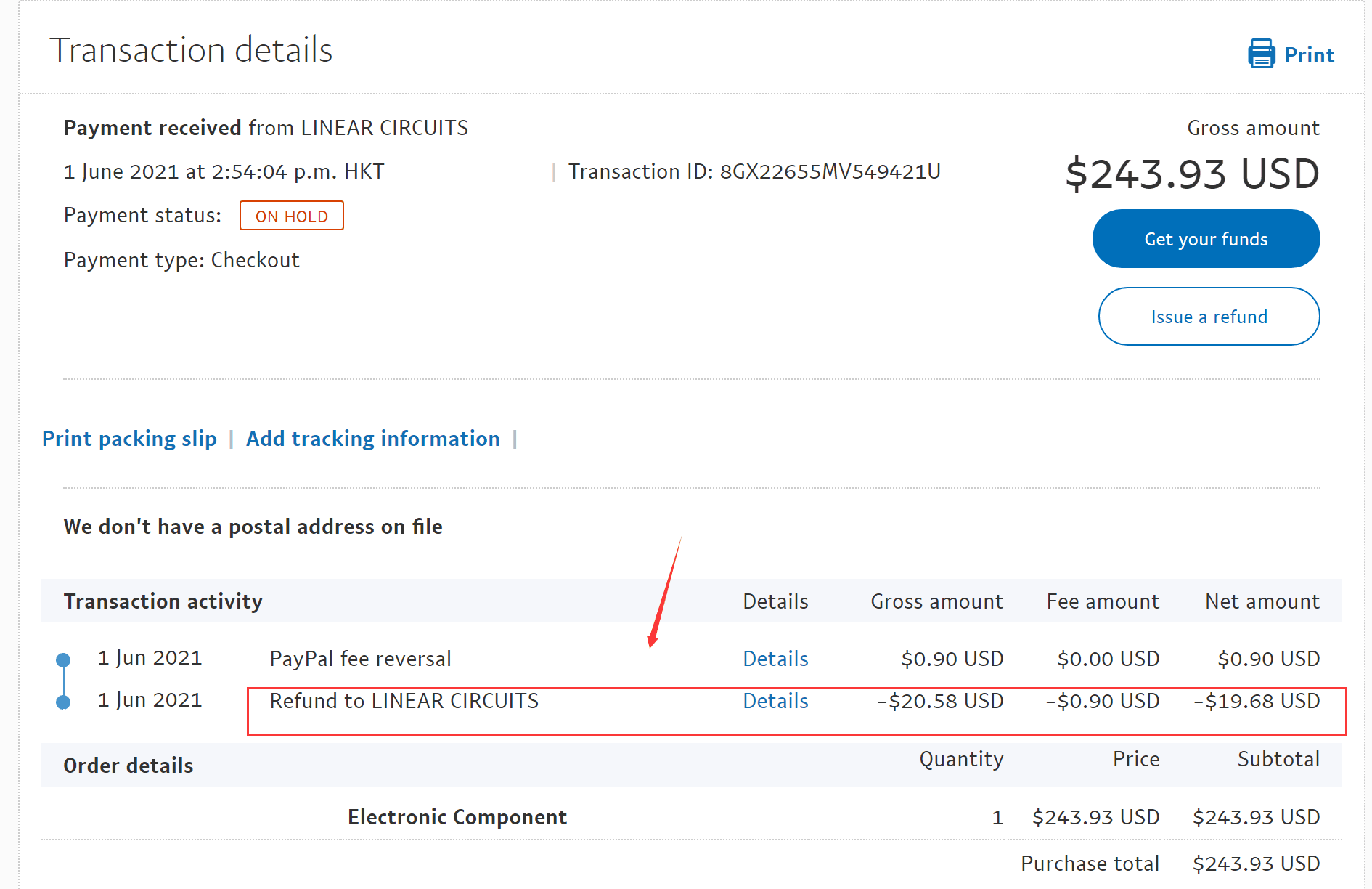Click the Print link text
This screenshot has height=889, width=1372.
click(x=1309, y=55)
